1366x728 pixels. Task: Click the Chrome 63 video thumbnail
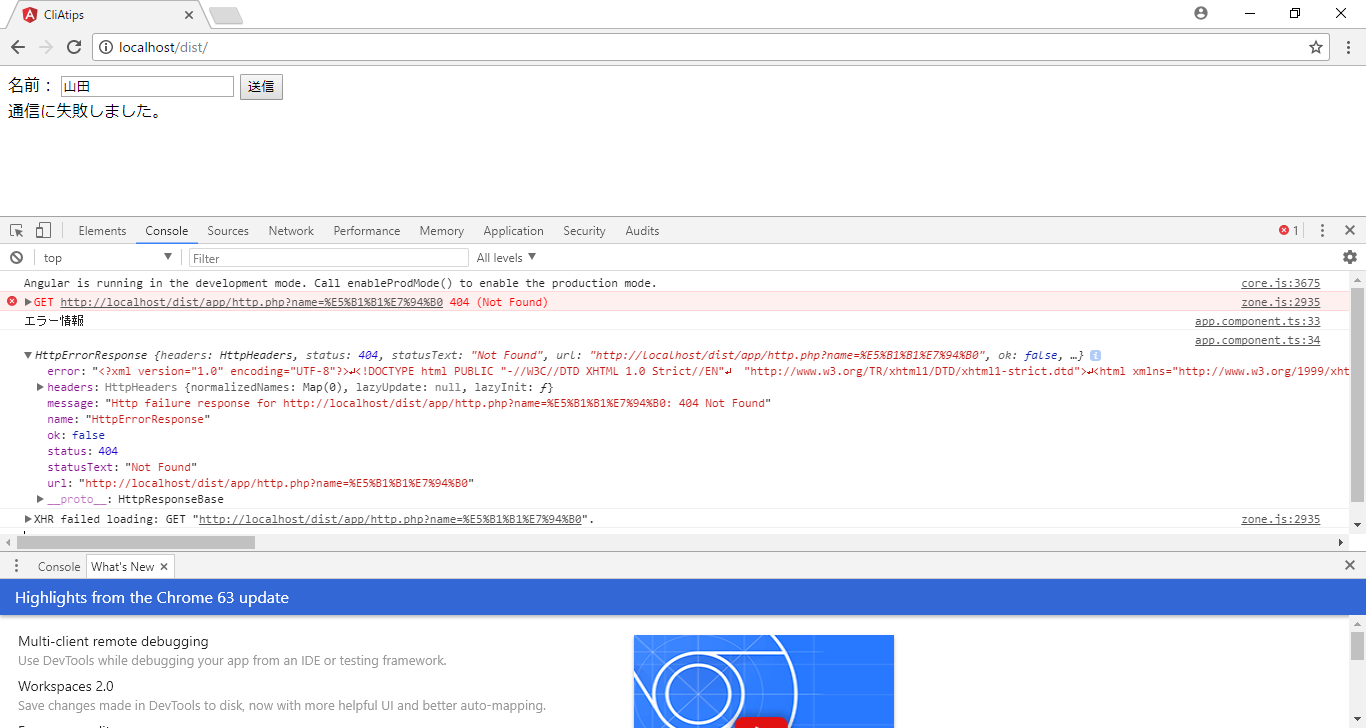[763, 681]
